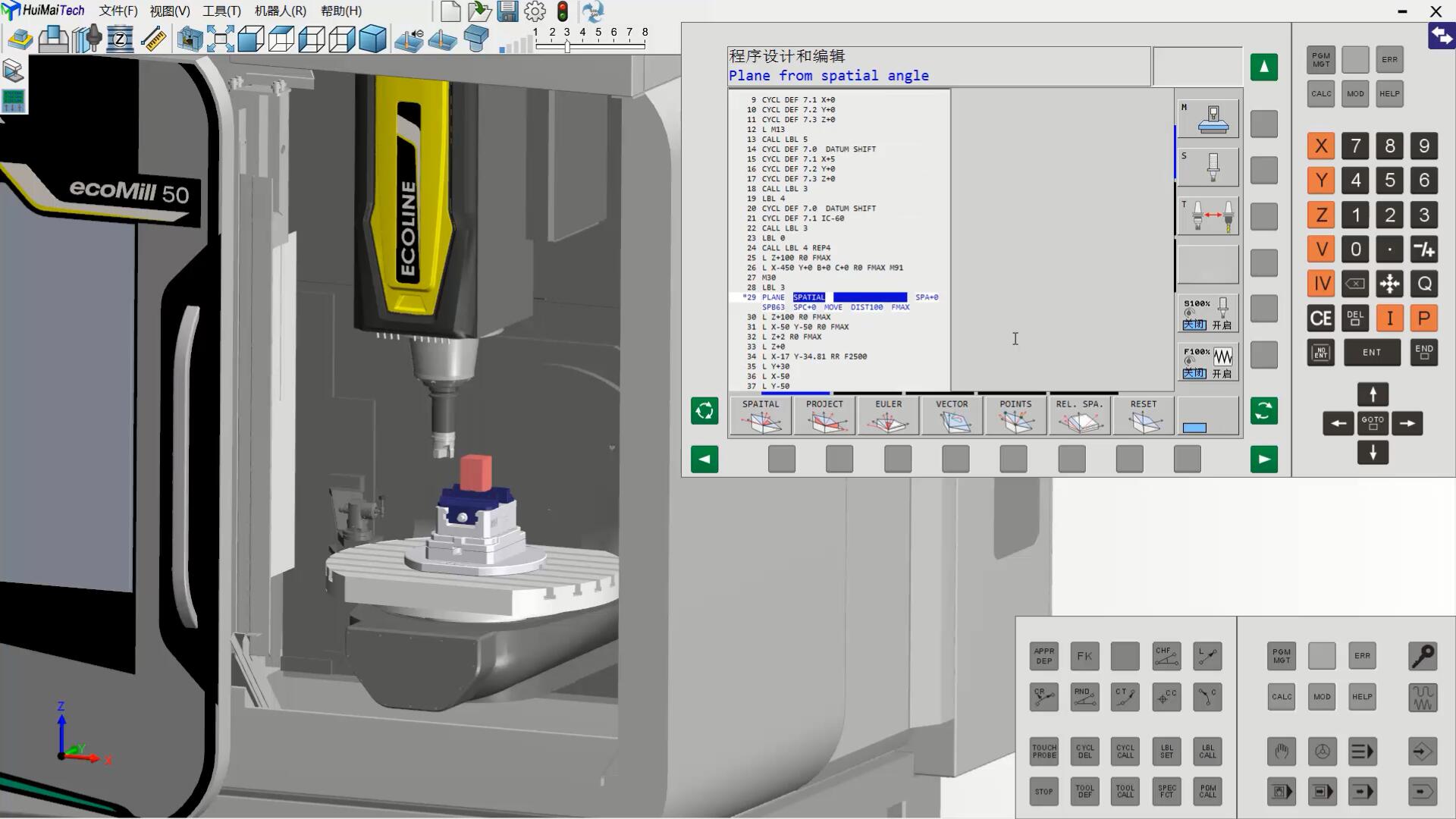The width and height of the screenshot is (1456, 819).
Task: Select the EULER plane soft key
Action: [888, 416]
